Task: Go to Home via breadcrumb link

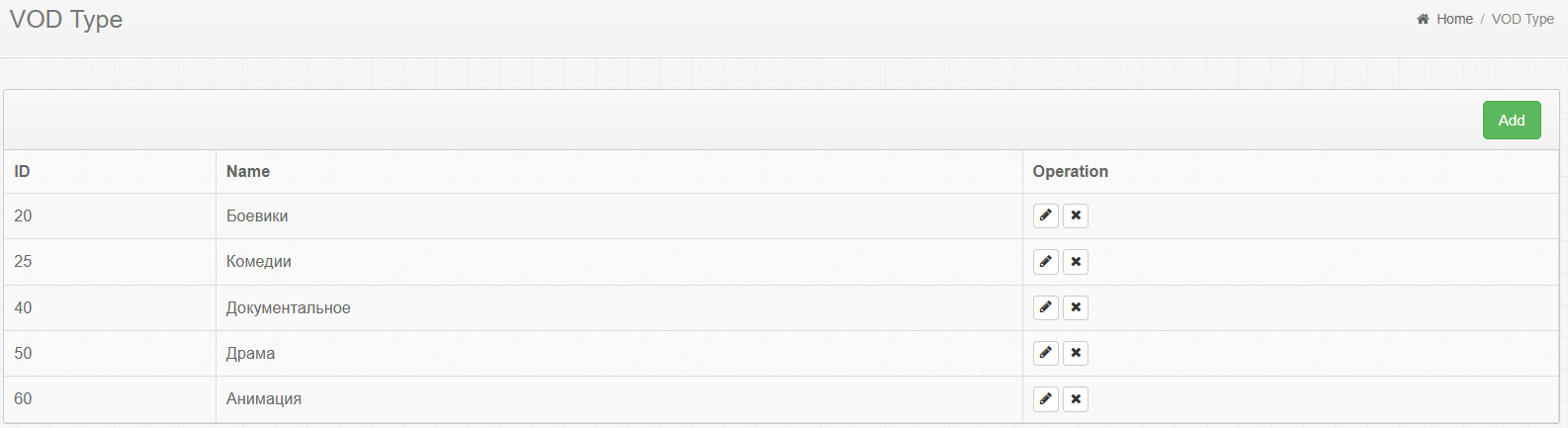Action: click(x=1454, y=19)
